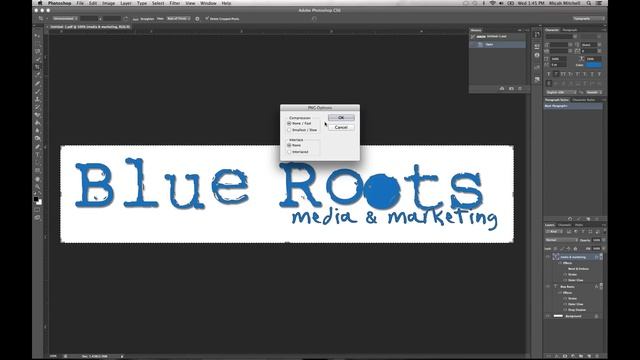The width and height of the screenshot is (640, 360).
Task: Select the History Brush tool
Action: pyautogui.click(x=38, y=107)
